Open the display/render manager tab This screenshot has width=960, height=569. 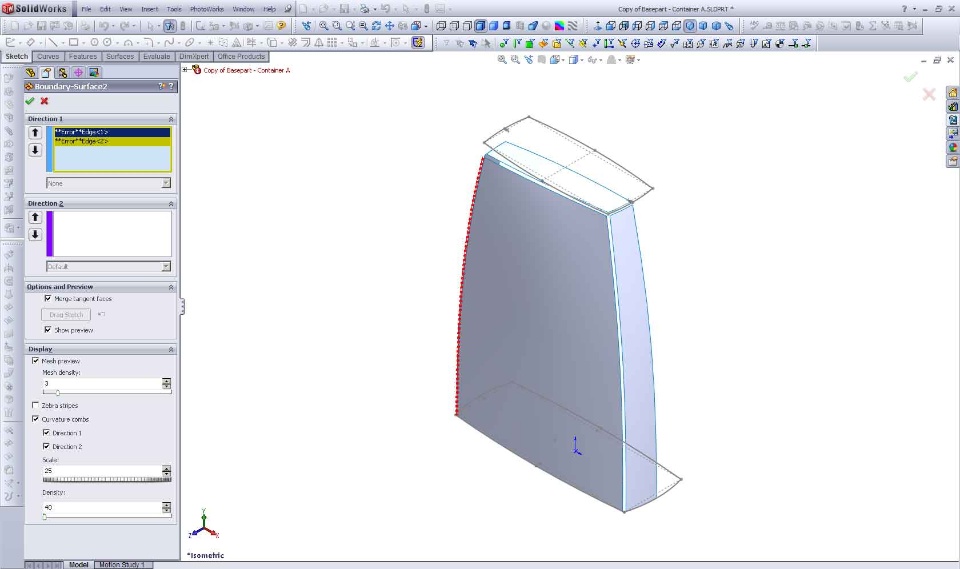click(94, 73)
